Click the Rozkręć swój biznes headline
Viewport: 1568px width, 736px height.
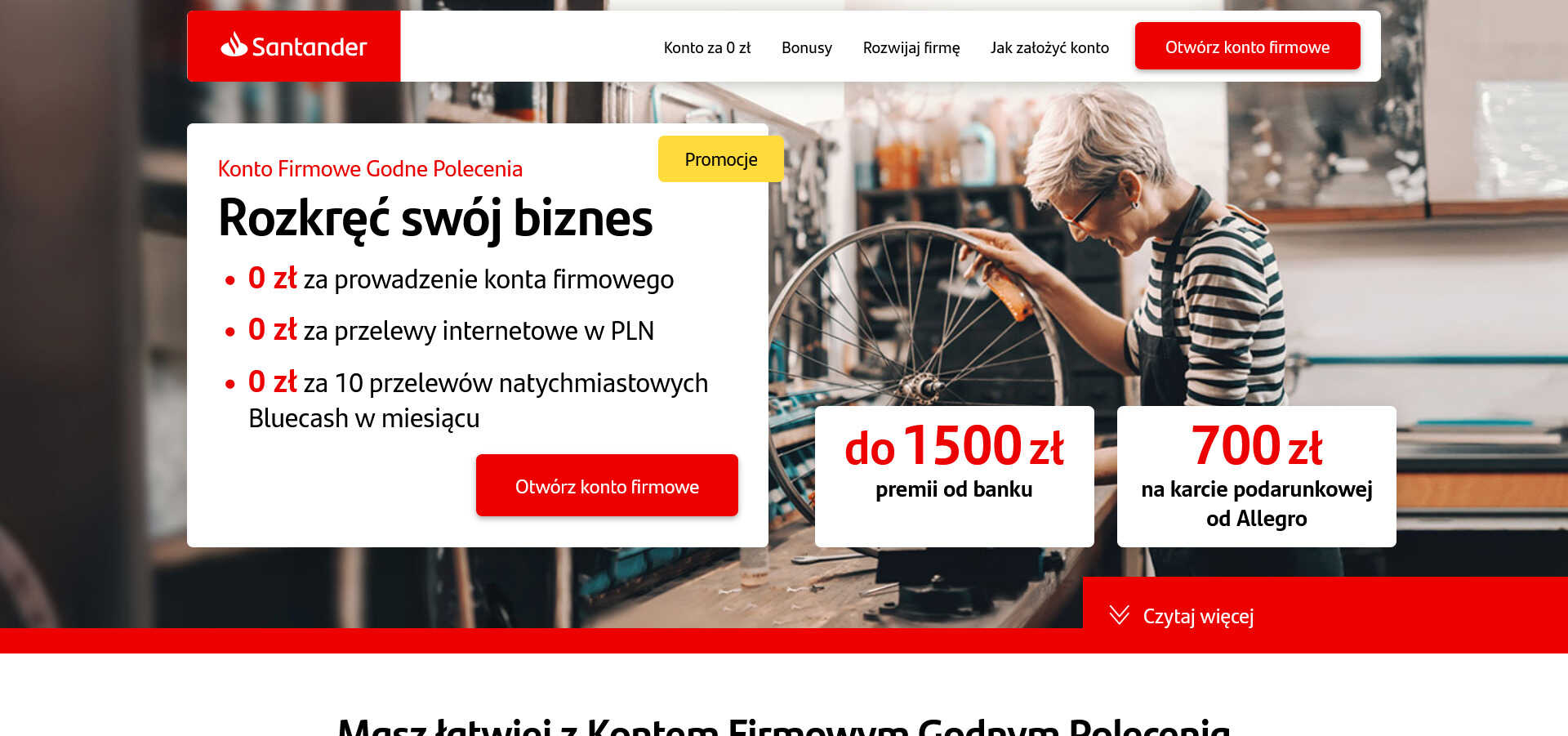pos(435,219)
